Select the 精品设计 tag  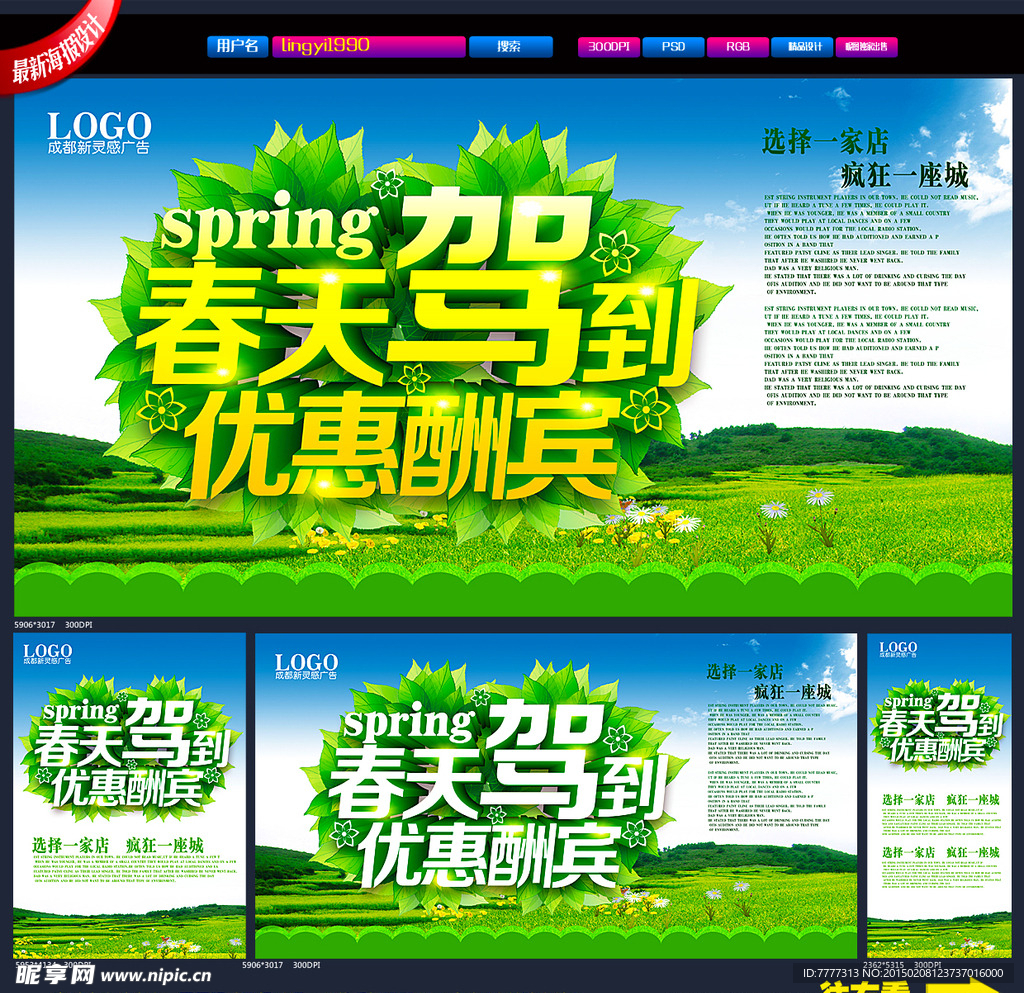click(802, 47)
